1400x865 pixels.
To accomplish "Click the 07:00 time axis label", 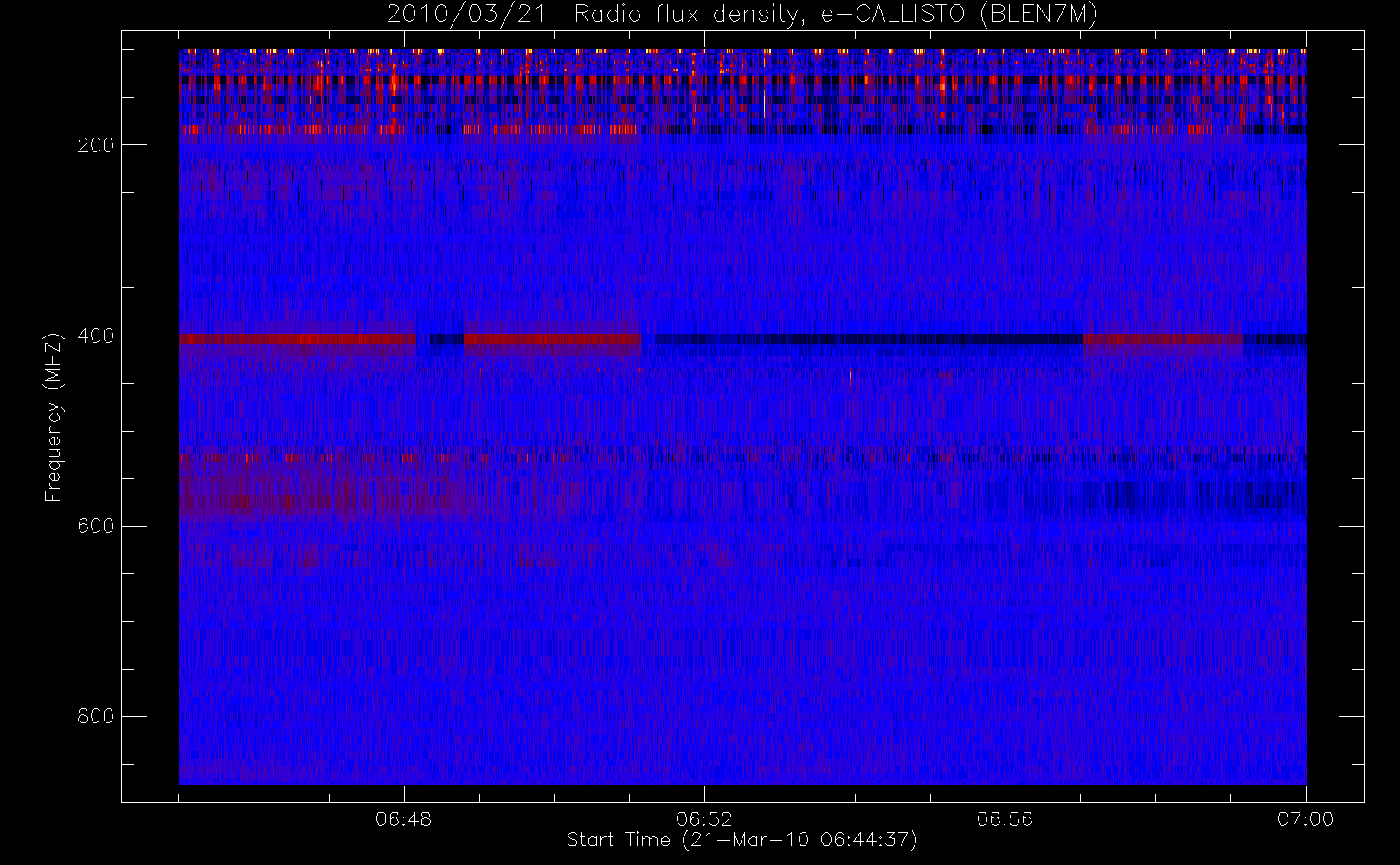I will tap(1305, 819).
